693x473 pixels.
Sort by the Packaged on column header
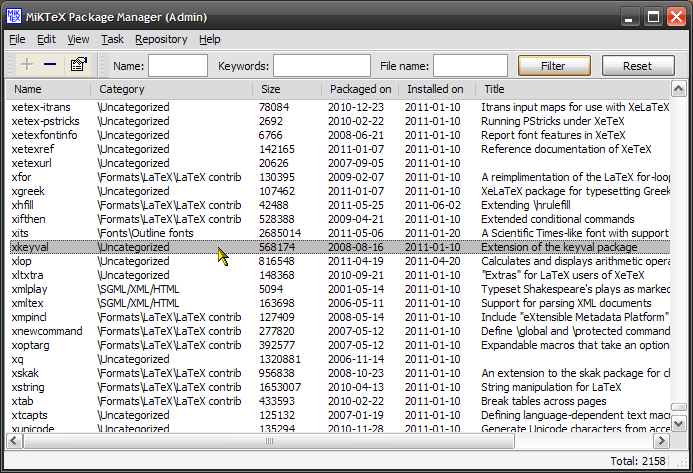[360, 89]
